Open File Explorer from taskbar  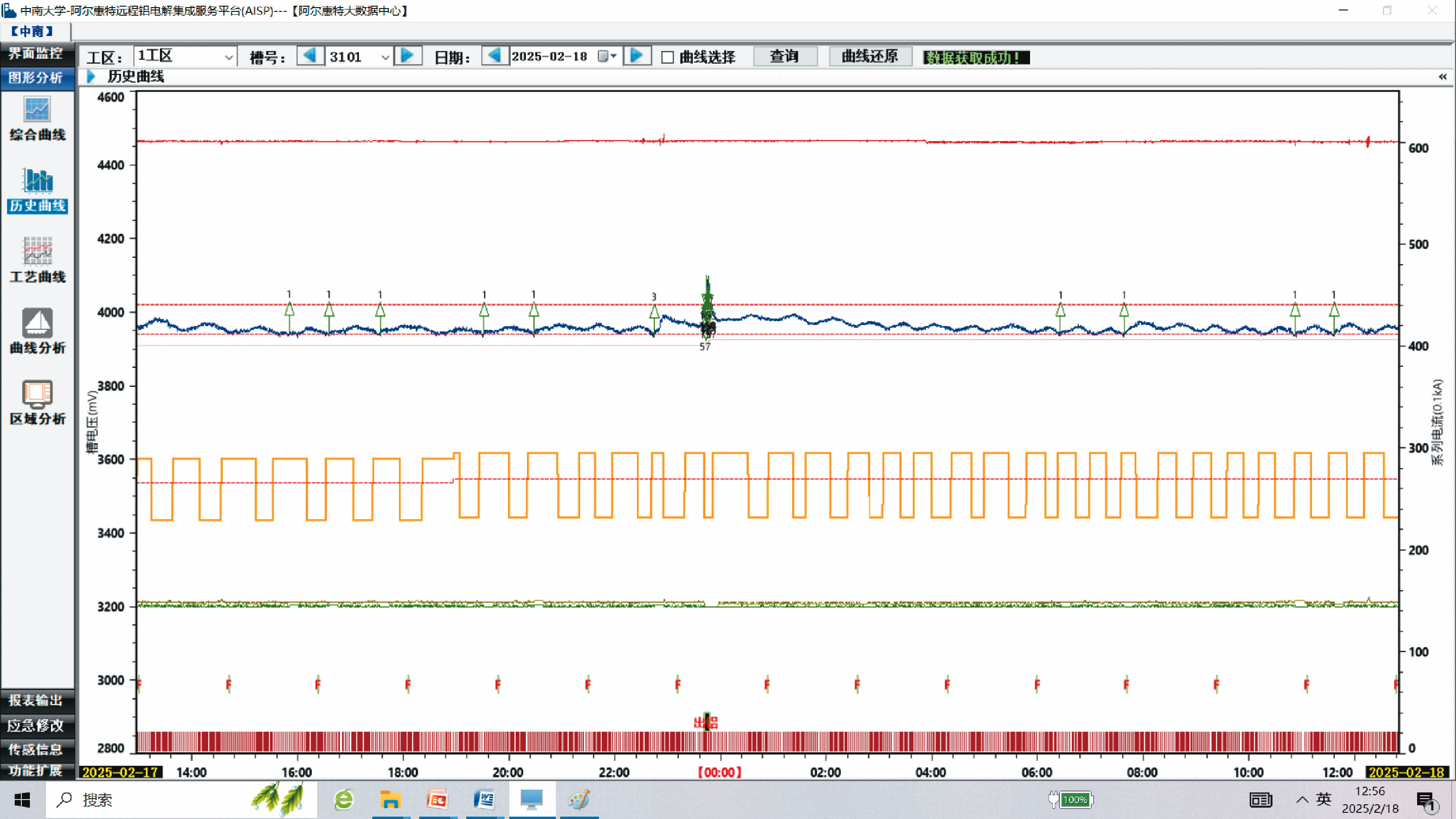[390, 800]
